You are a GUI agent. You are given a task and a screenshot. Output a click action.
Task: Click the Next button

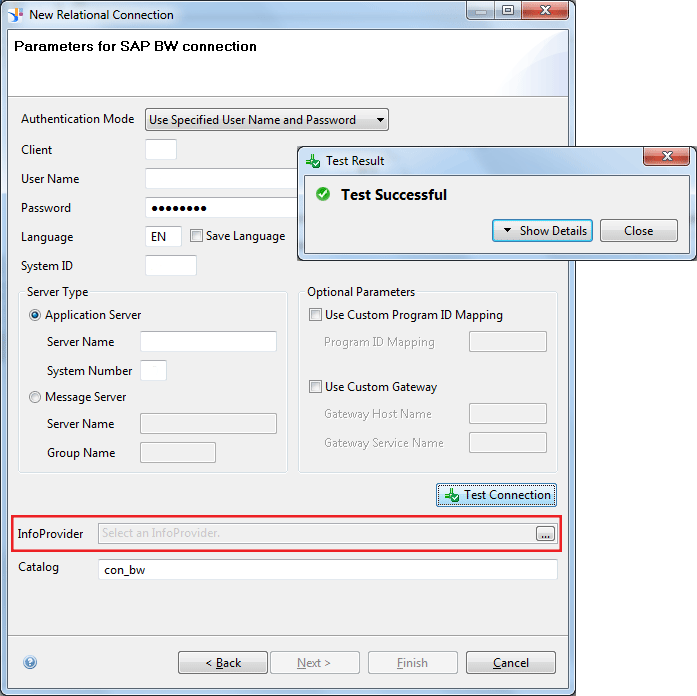(x=315, y=663)
